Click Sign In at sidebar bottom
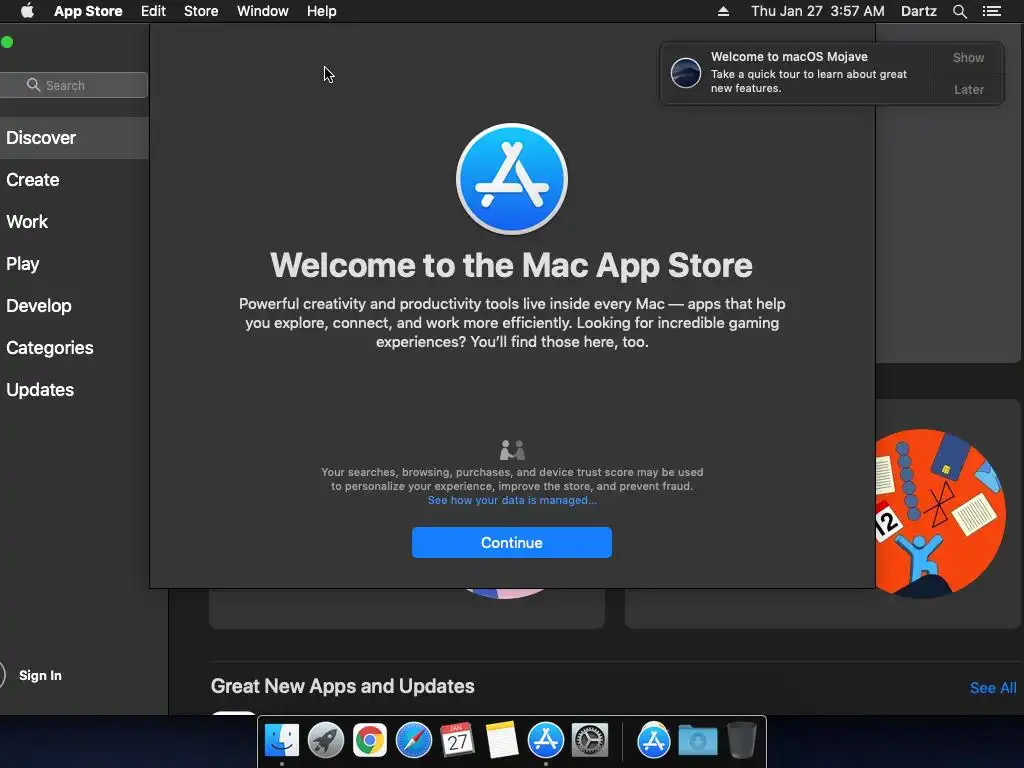Image resolution: width=1024 pixels, height=768 pixels. pos(40,675)
